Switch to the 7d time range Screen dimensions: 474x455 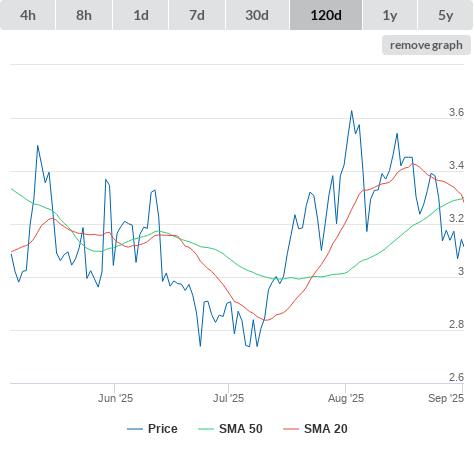click(197, 15)
